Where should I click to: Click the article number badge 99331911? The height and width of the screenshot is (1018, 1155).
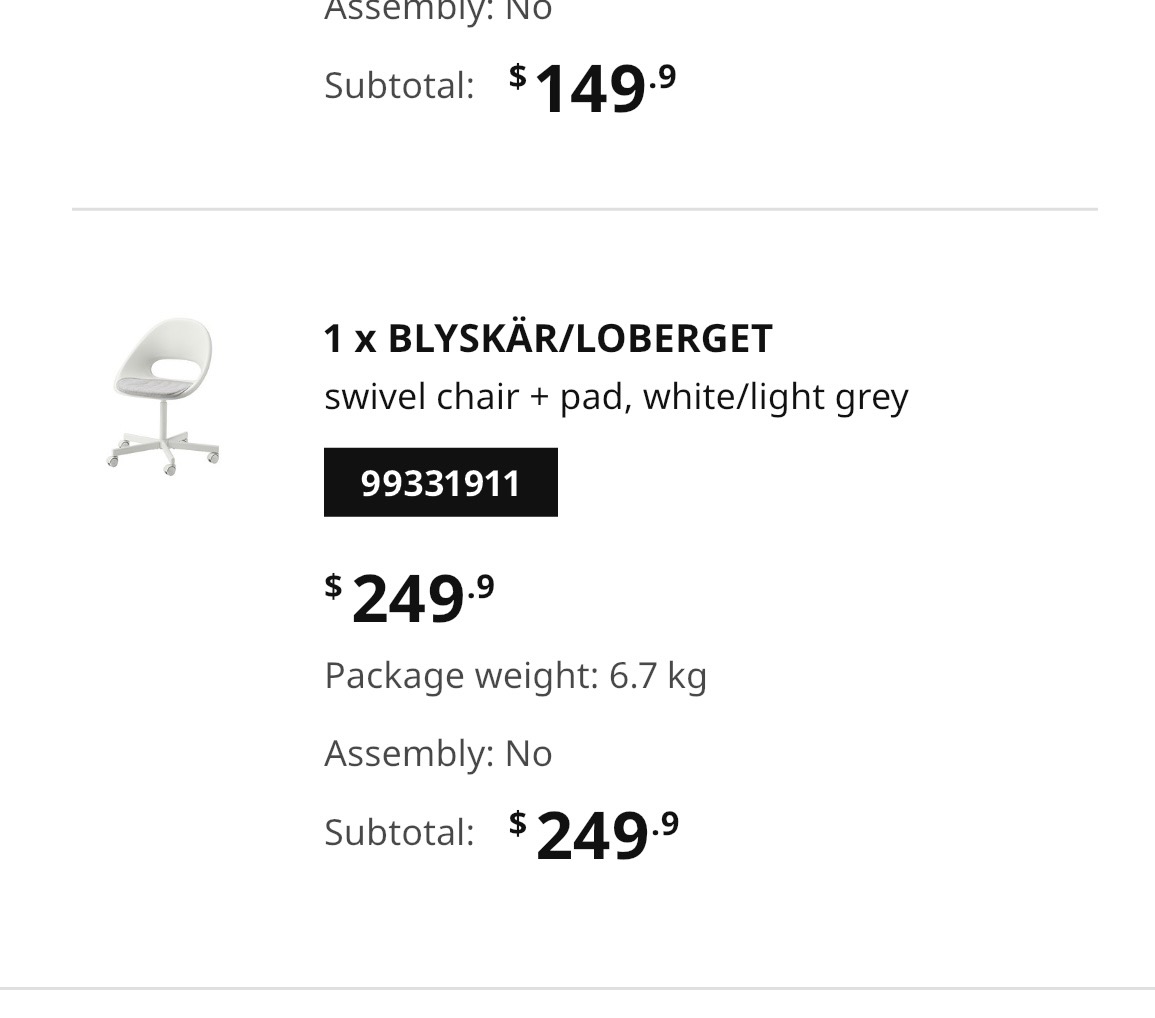pyautogui.click(x=440, y=483)
